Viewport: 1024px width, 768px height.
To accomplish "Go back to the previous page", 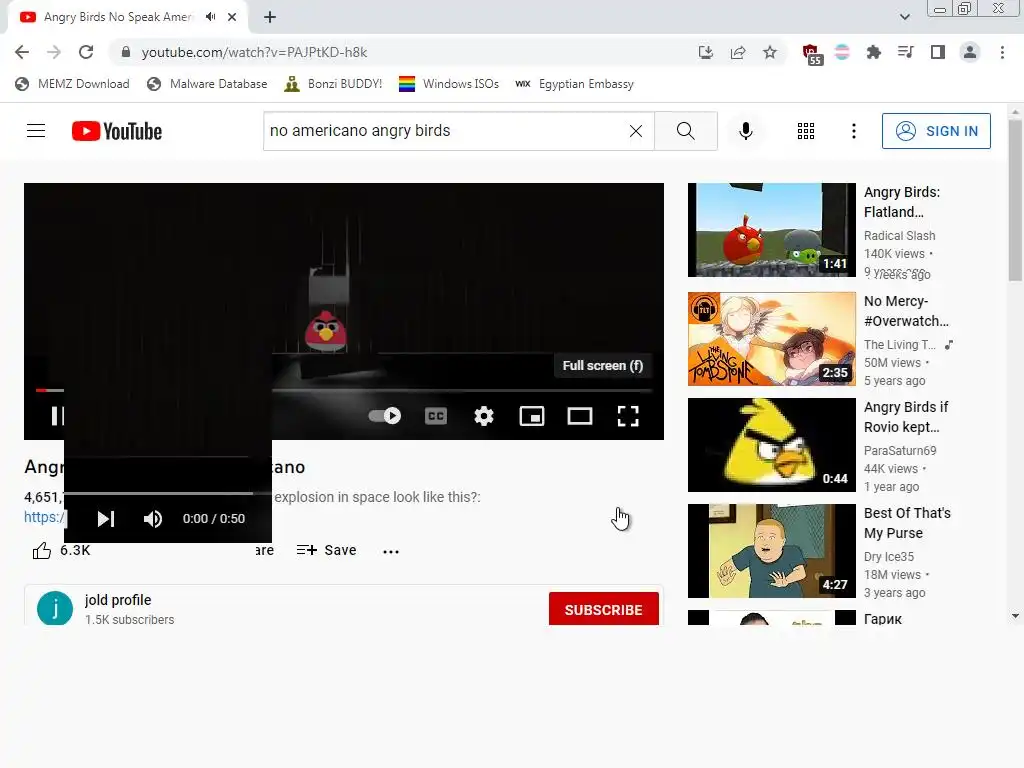I will (x=22, y=52).
